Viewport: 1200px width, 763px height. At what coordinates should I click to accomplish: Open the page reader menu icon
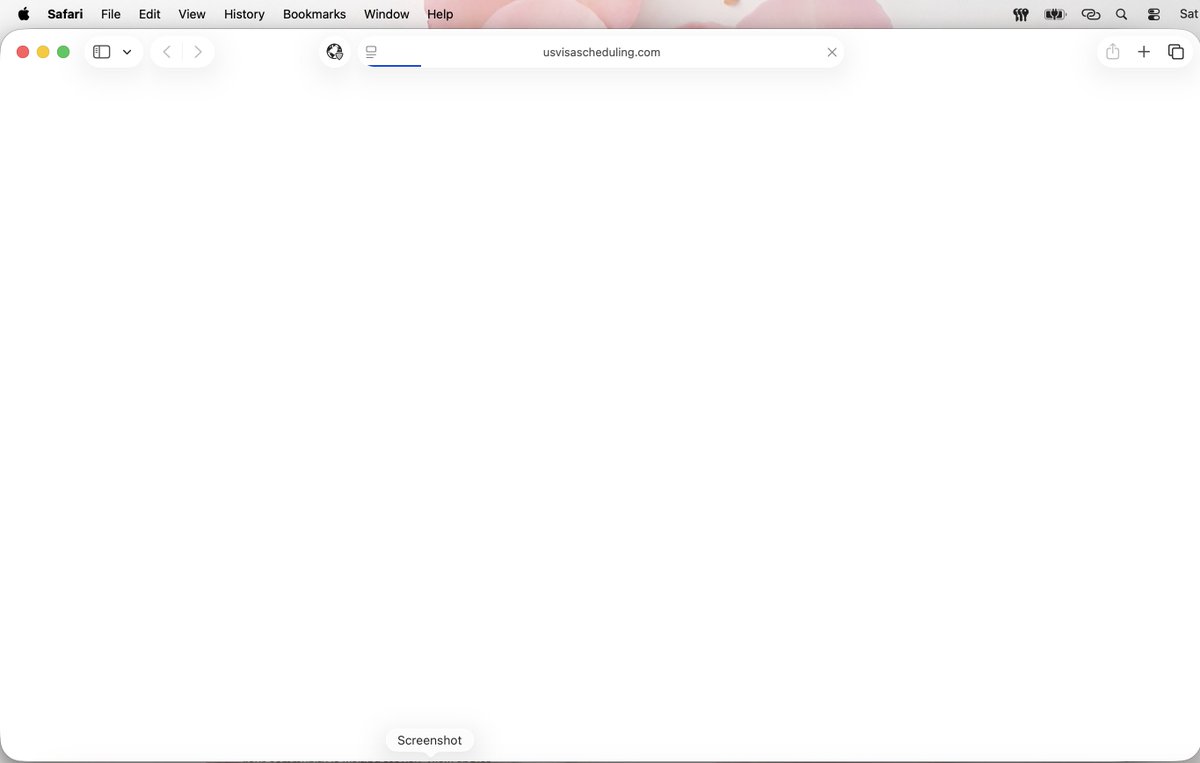point(371,52)
